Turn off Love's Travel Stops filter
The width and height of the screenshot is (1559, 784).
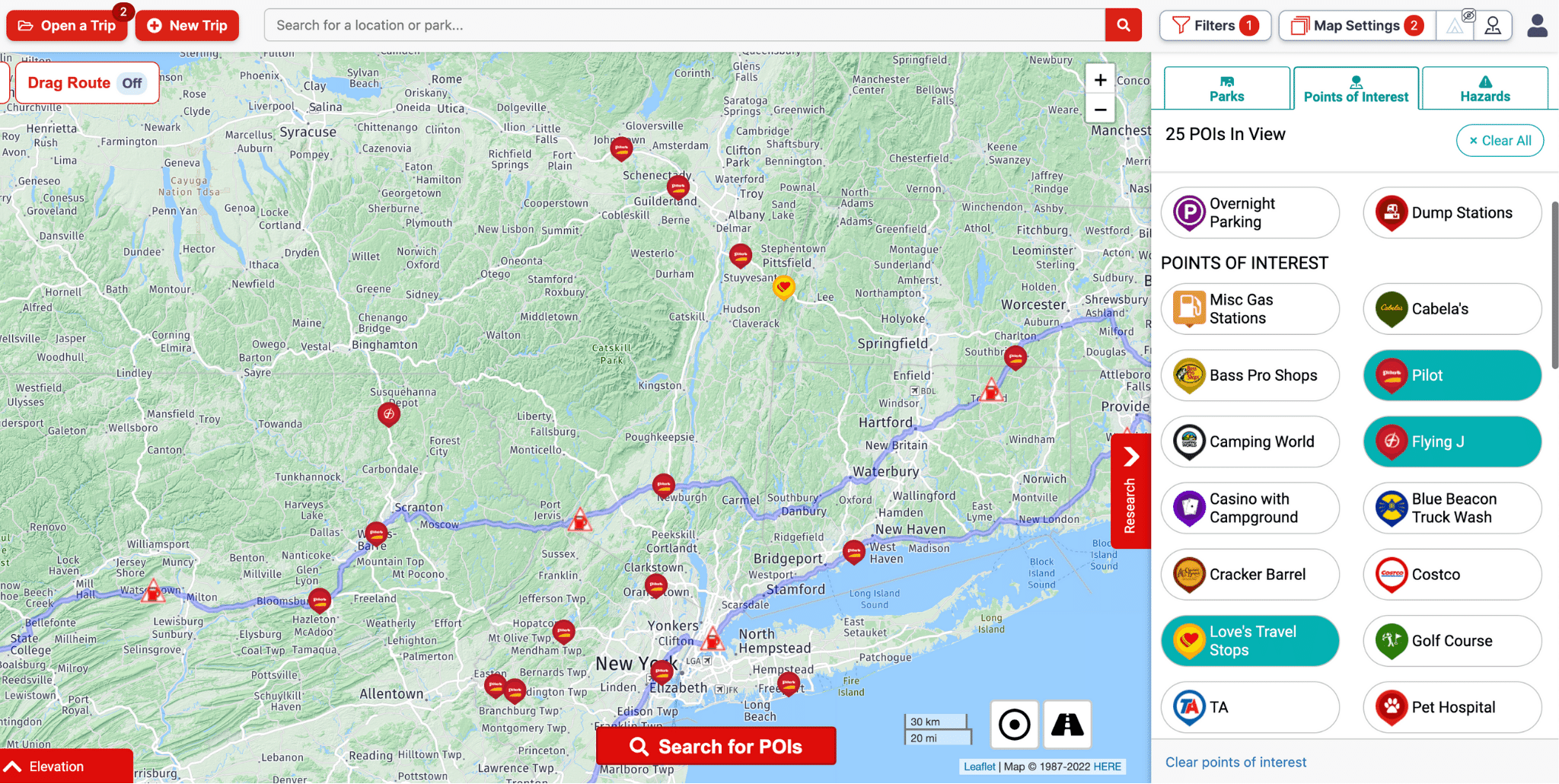coord(1249,641)
